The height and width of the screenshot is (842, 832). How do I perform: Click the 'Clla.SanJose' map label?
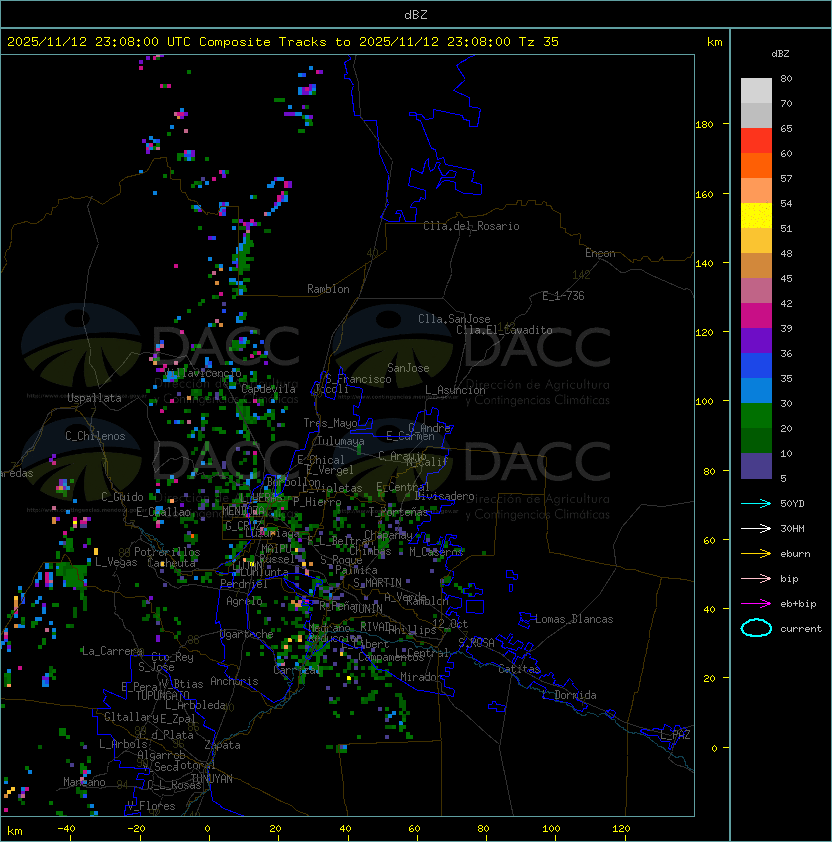coord(454,319)
